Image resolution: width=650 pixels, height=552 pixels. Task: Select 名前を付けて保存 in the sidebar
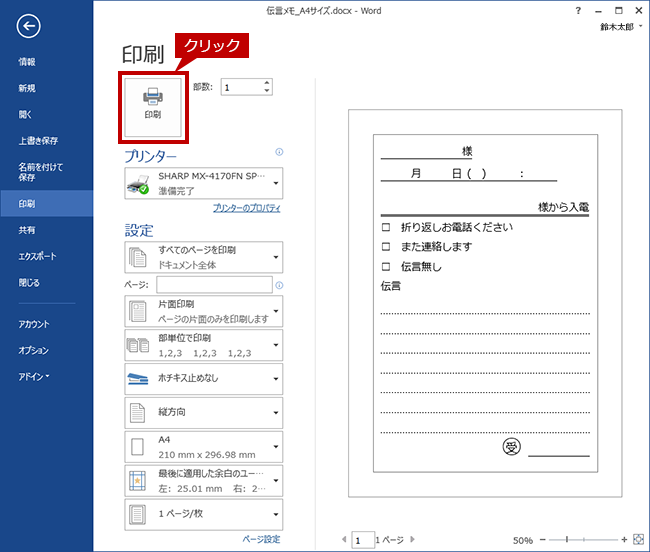pyautogui.click(x=41, y=172)
